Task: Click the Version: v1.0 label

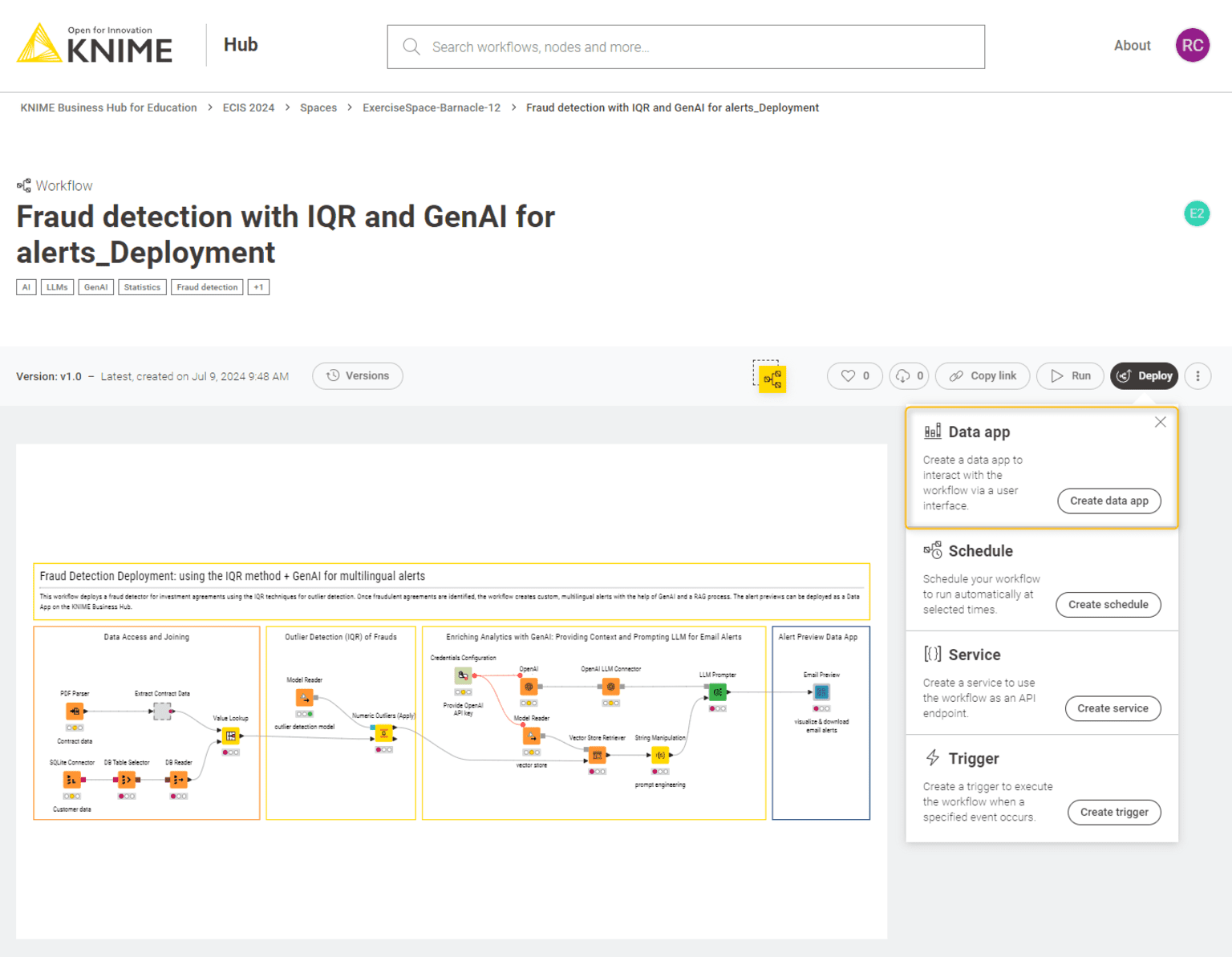Action: tap(49, 376)
